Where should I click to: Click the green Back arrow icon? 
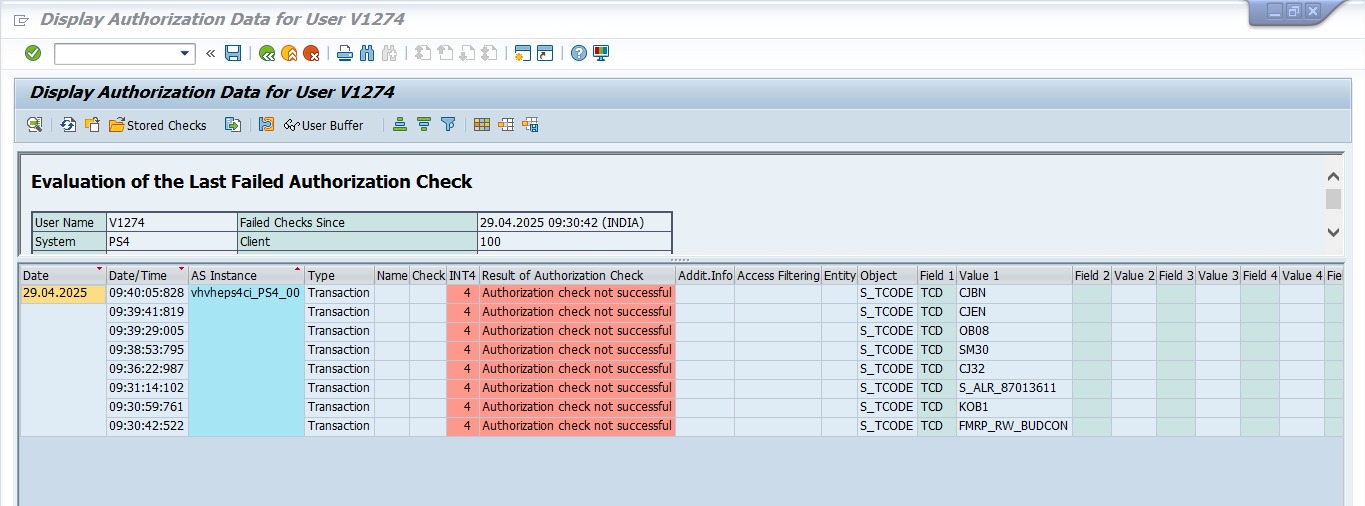266,53
